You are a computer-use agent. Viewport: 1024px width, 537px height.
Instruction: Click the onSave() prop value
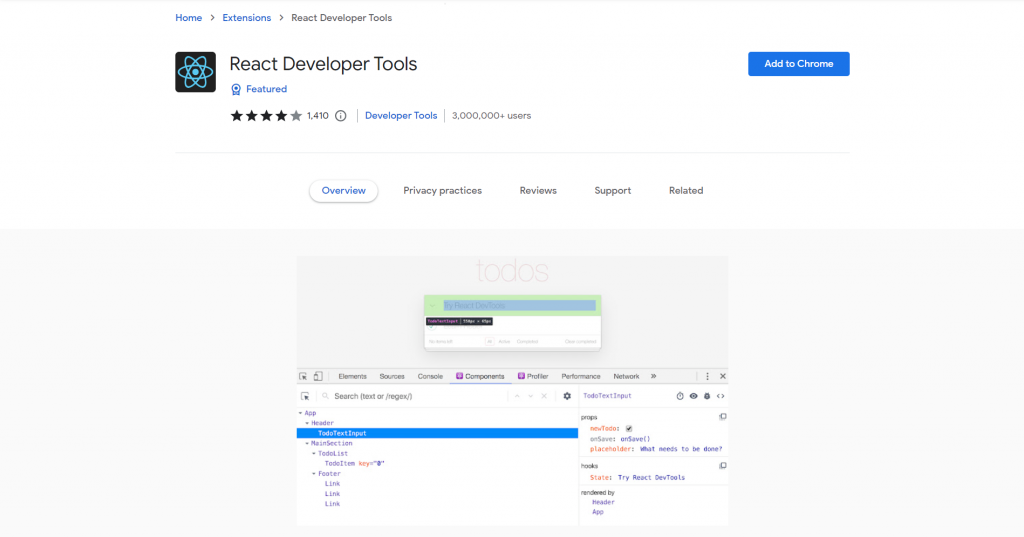tap(635, 439)
